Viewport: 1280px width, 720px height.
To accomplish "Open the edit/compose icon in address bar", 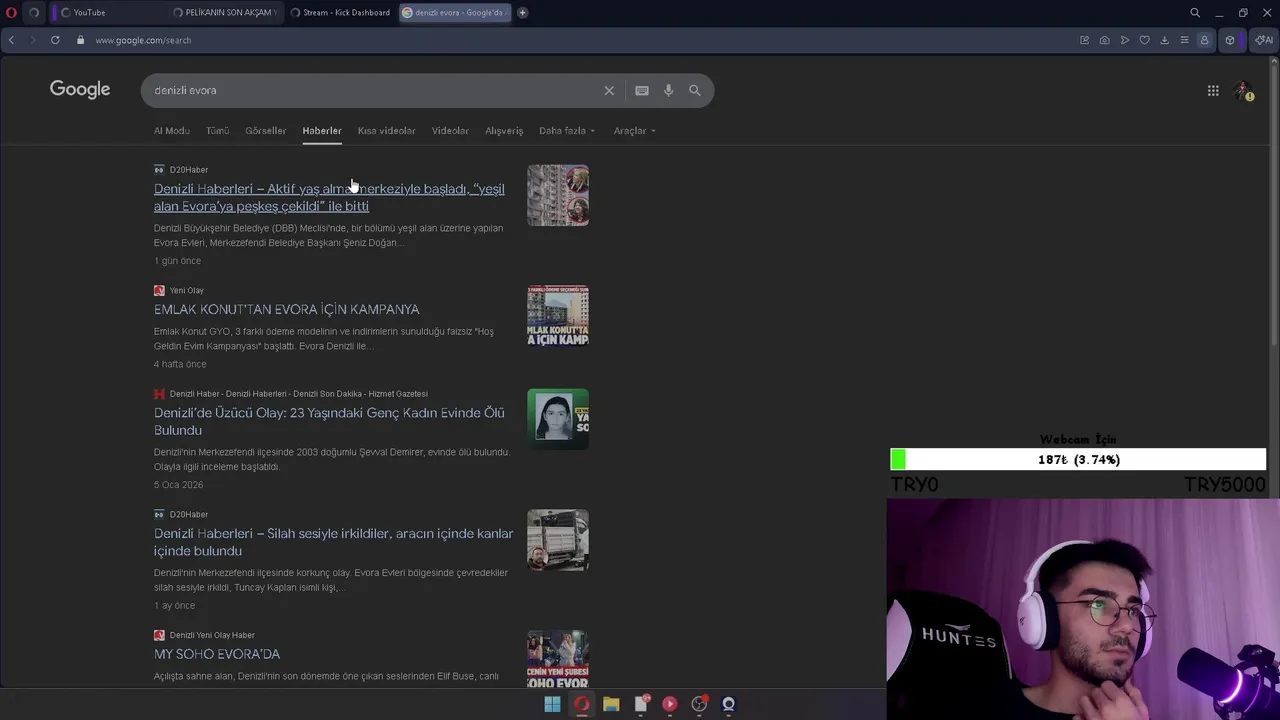I will tap(1084, 40).
